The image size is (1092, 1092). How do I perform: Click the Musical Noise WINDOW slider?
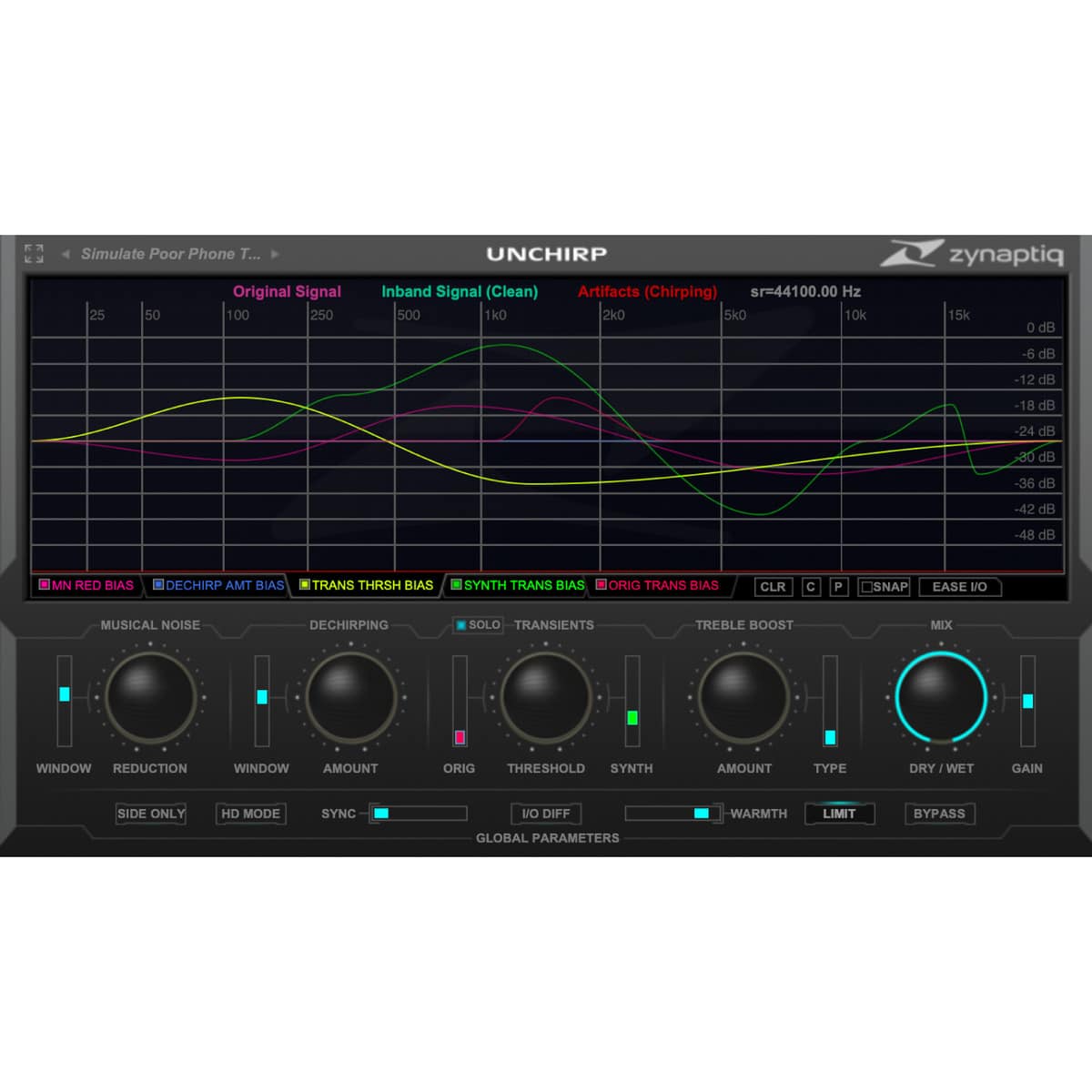click(x=64, y=702)
